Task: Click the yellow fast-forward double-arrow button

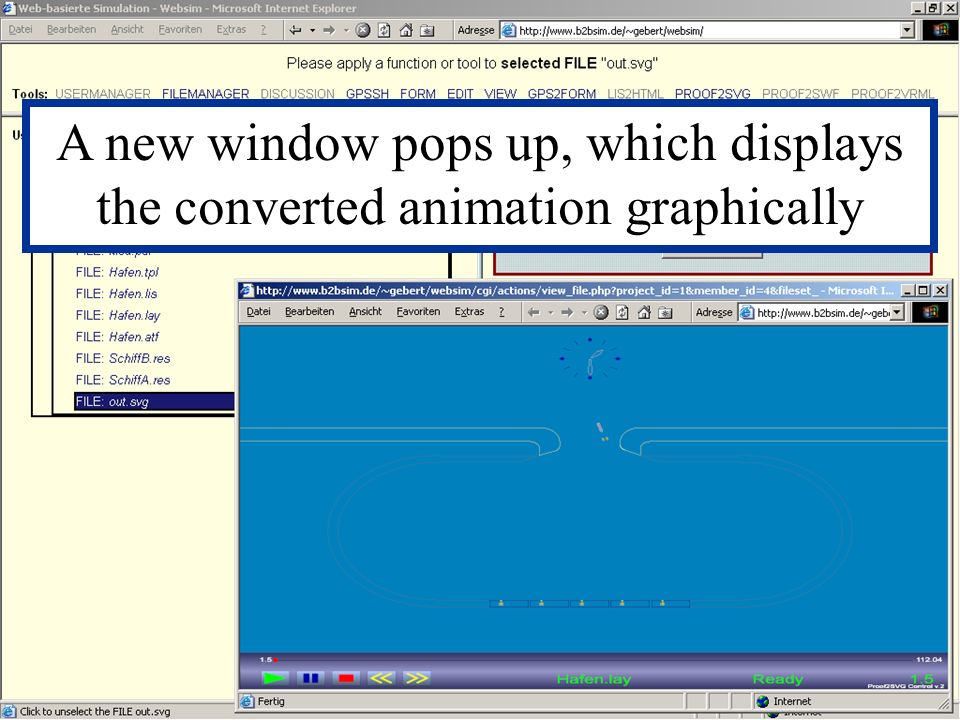Action: click(x=416, y=678)
